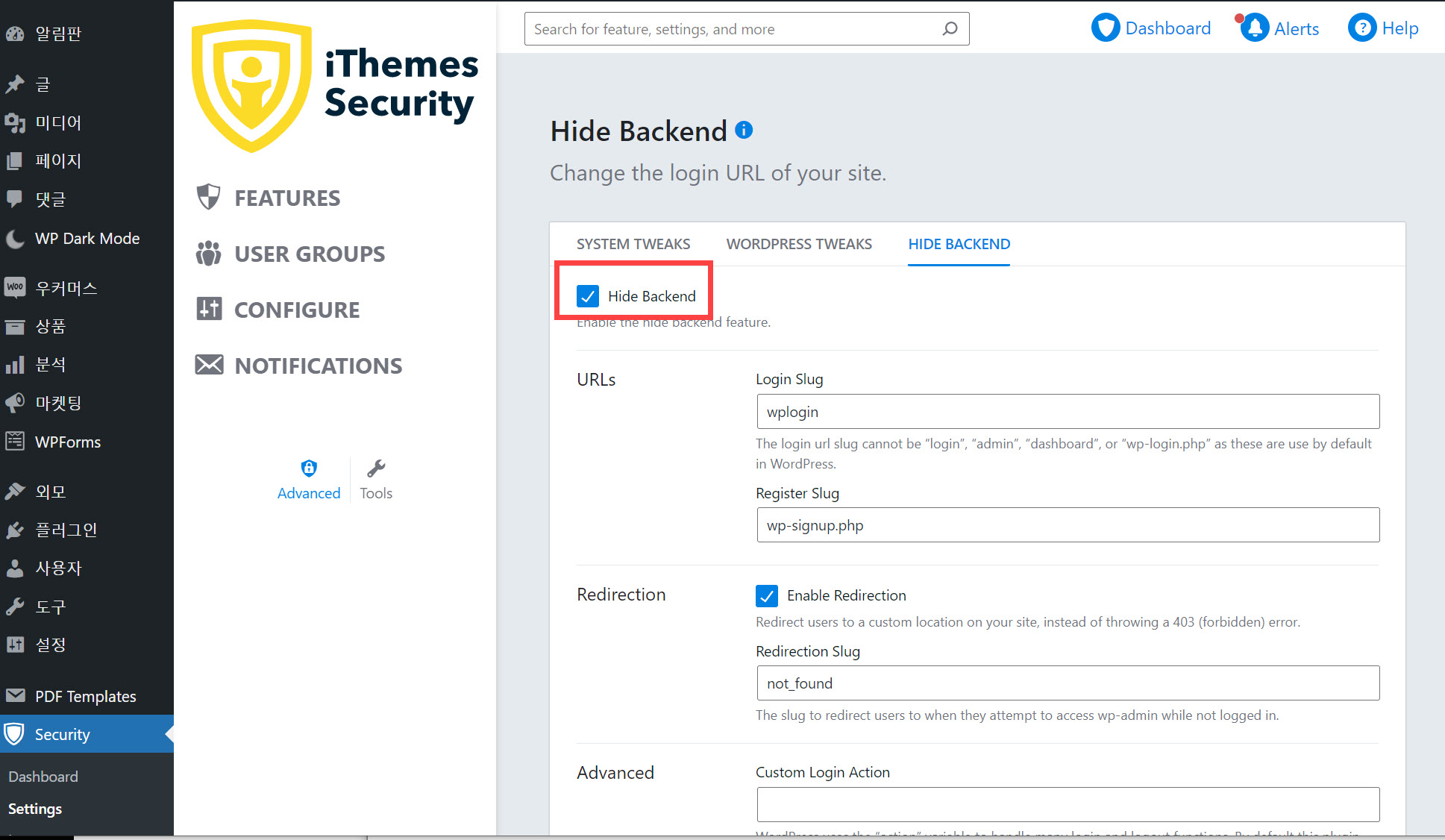
Task: Open Tools wrench icon
Action: click(376, 468)
